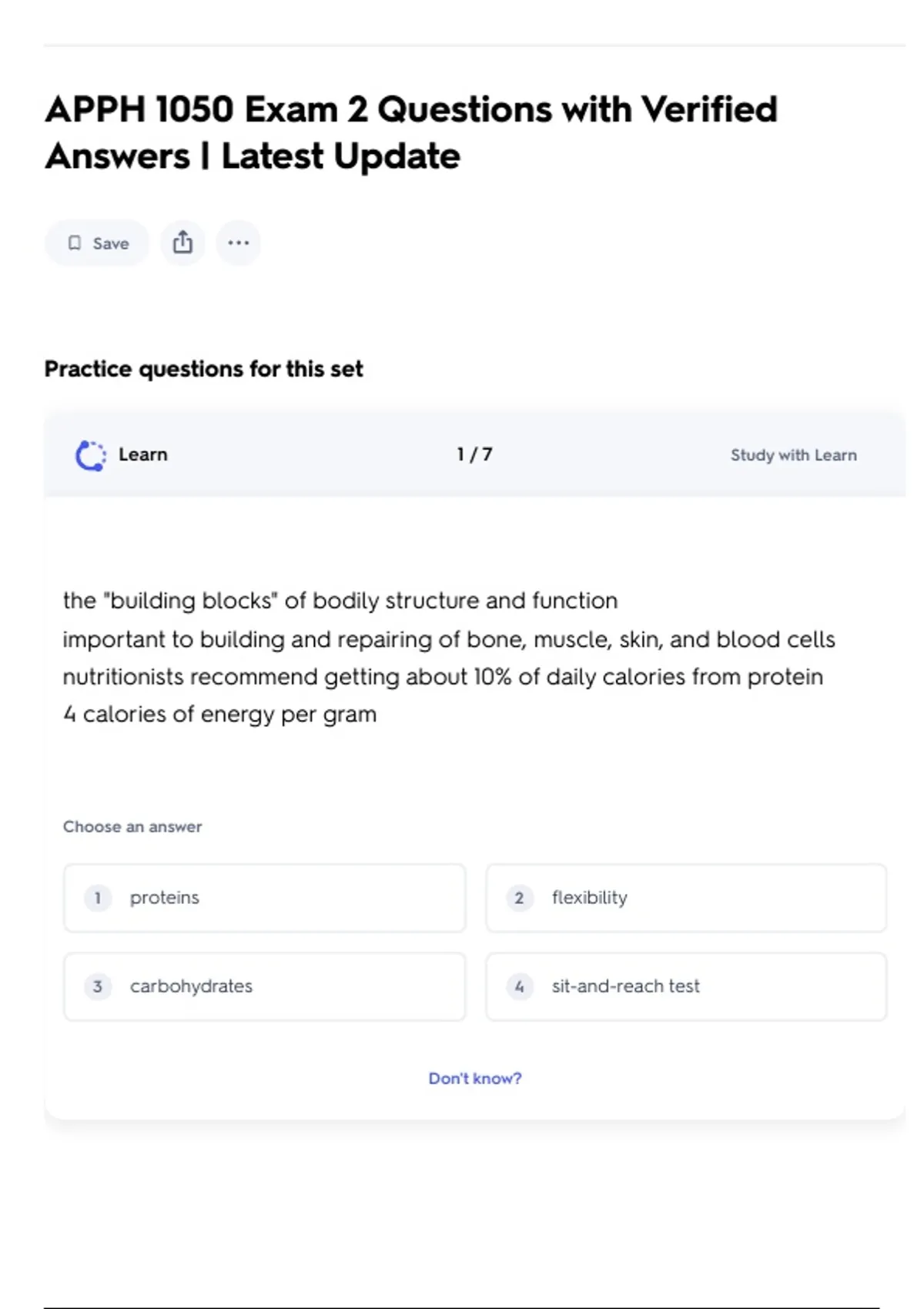Screen dimensions: 924x1309
Task: Select the "sit-and-reach test" answer
Action: click(685, 986)
